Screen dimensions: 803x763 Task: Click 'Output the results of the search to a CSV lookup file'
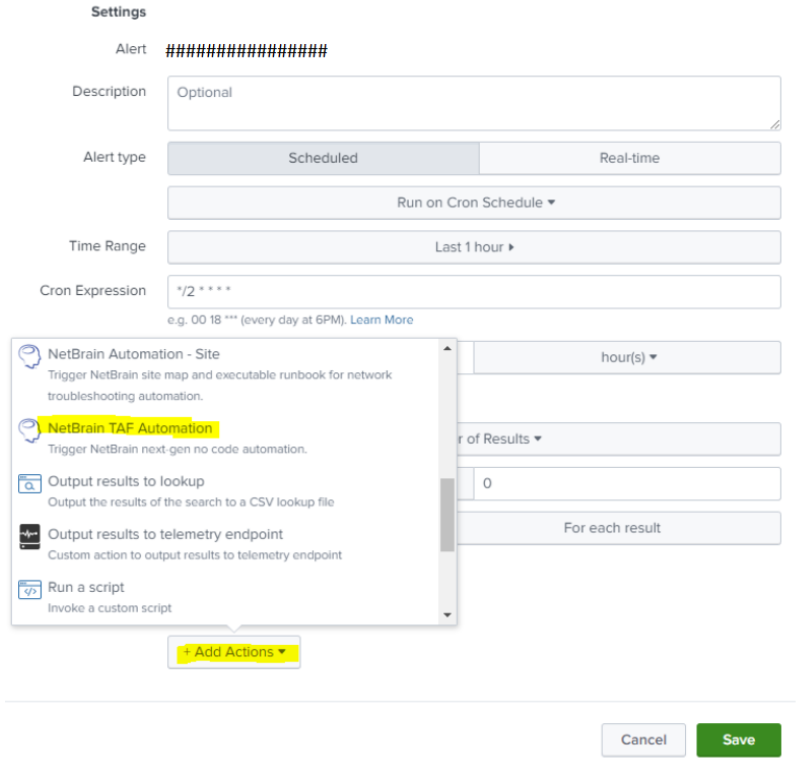[191, 502]
